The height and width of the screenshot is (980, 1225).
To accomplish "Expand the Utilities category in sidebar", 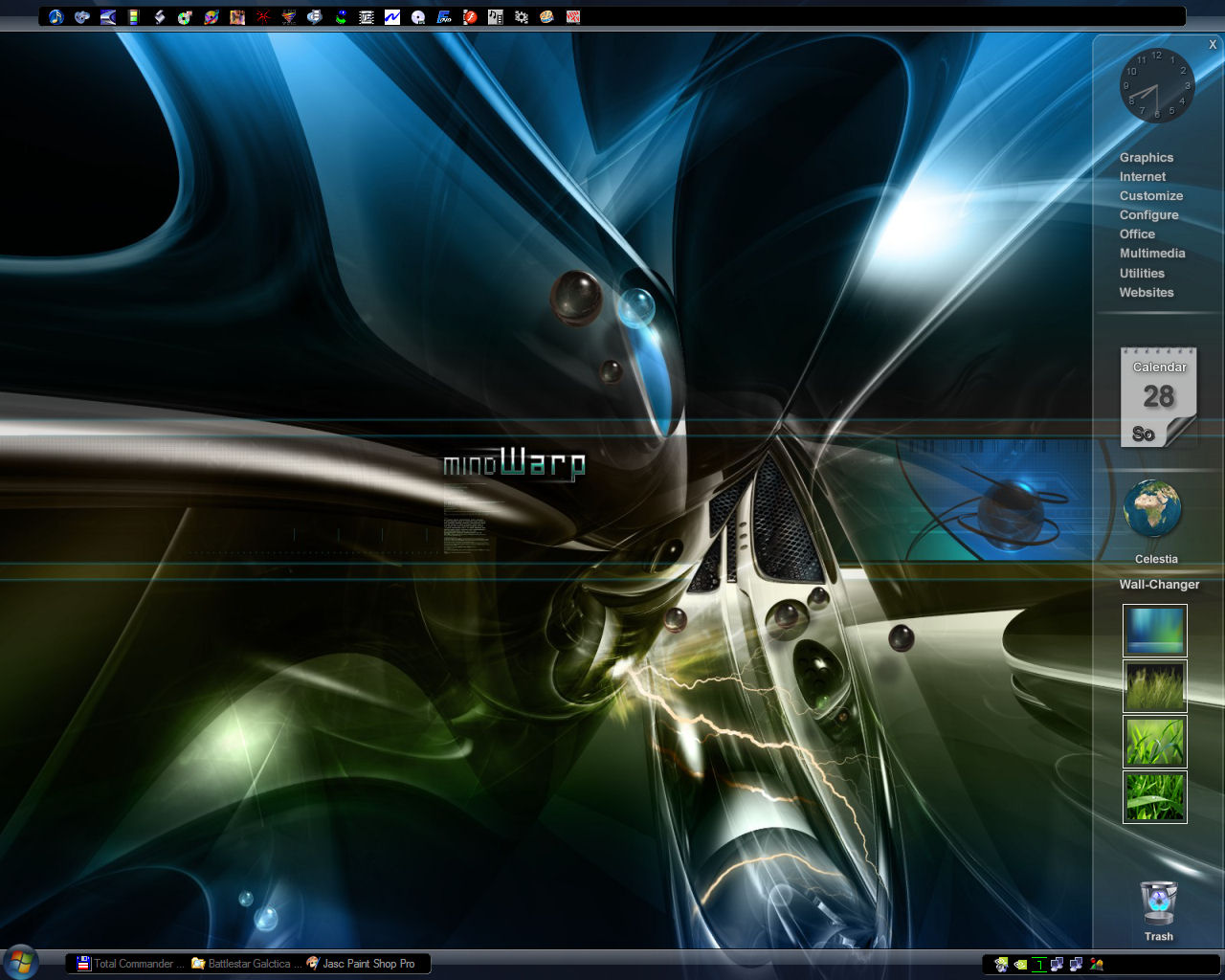I will (x=1142, y=274).
